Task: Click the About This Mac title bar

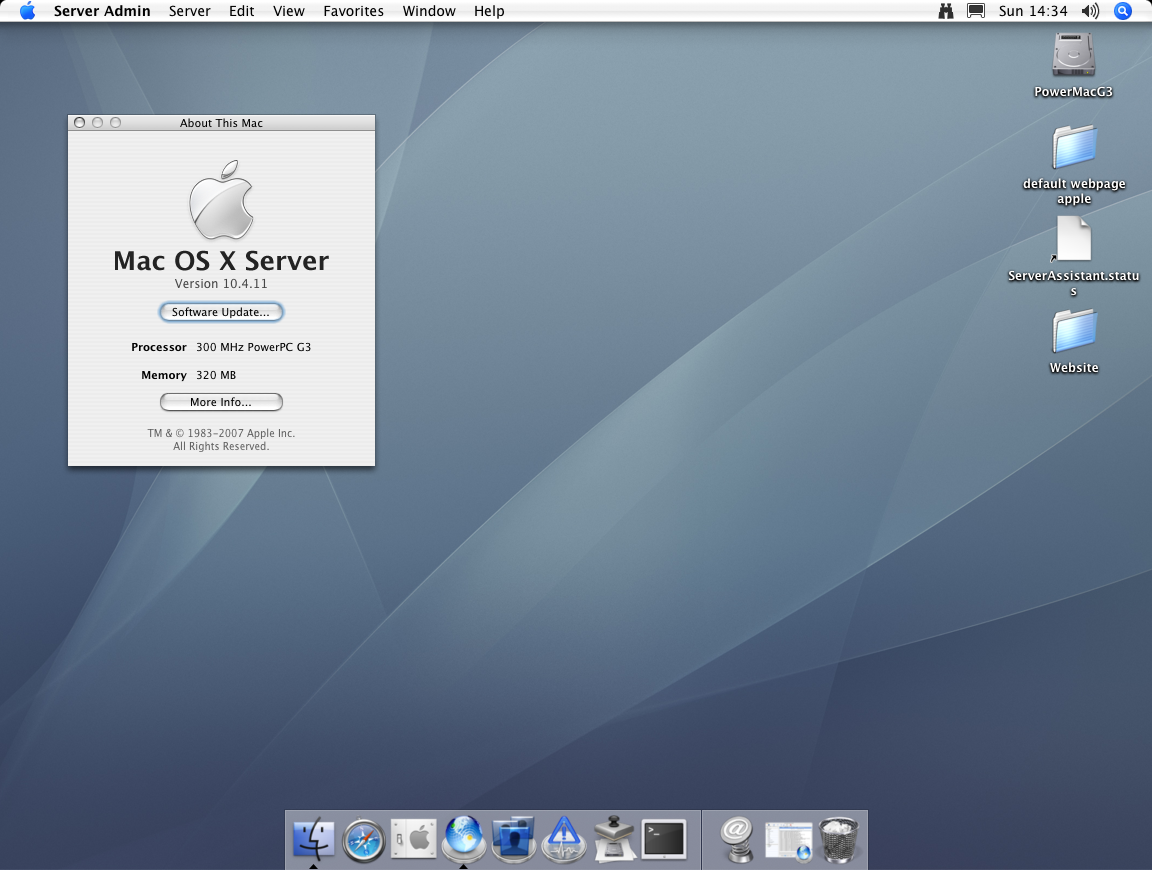Action: pos(221,123)
